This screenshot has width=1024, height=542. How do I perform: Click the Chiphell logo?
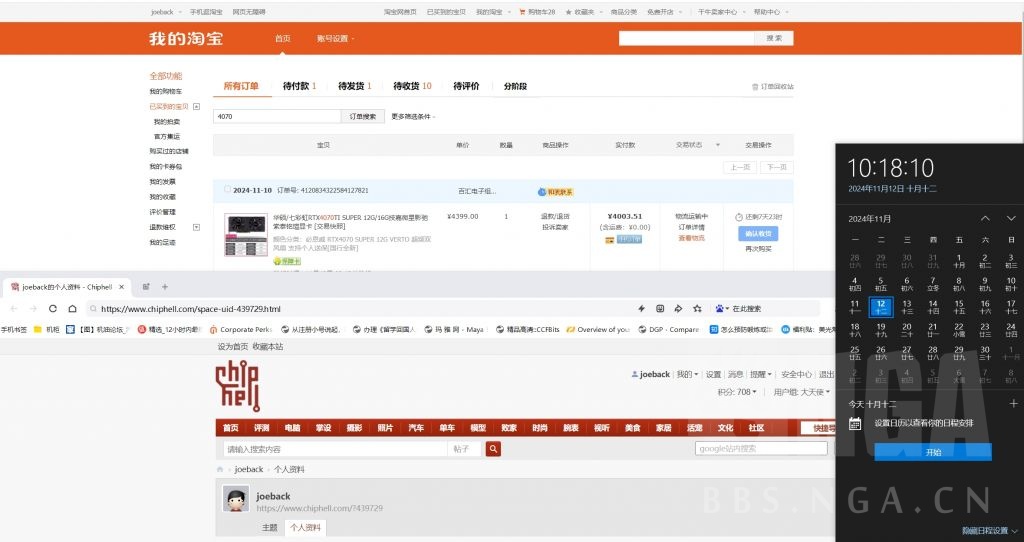tap(238, 386)
